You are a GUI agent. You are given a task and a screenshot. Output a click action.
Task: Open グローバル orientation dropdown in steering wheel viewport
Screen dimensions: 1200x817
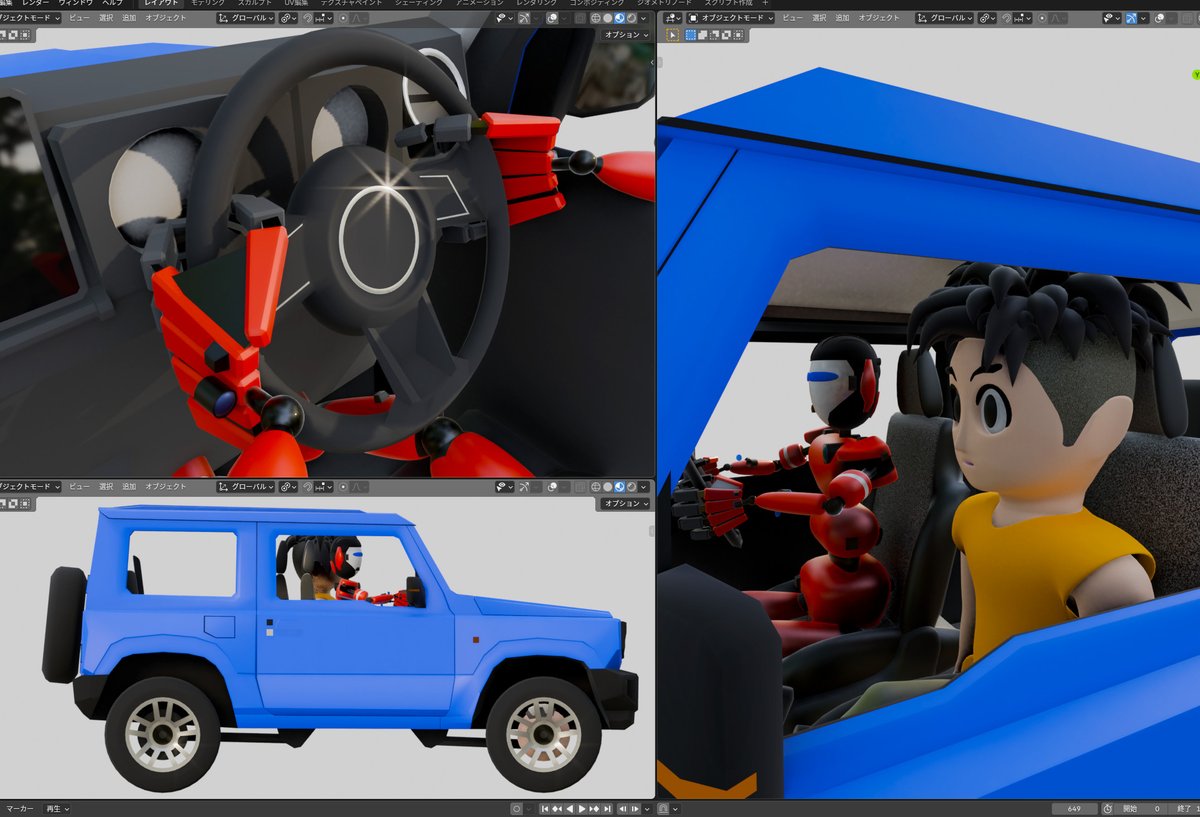(245, 18)
